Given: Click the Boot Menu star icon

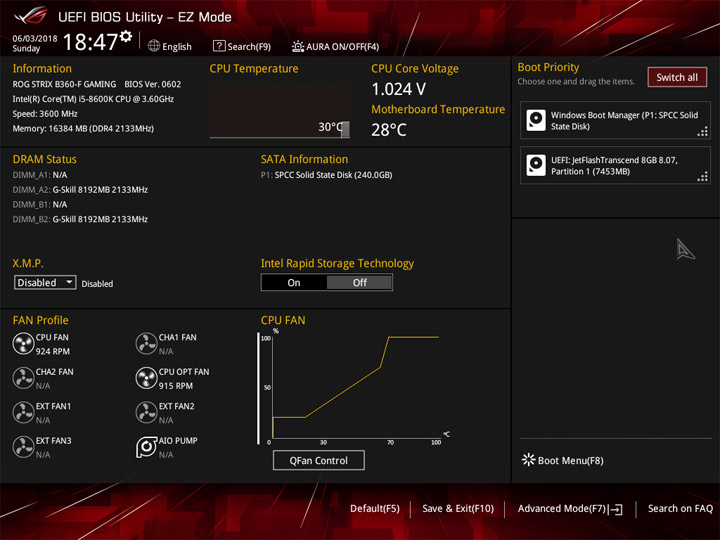Looking at the screenshot, I should pyautogui.click(x=529, y=460).
